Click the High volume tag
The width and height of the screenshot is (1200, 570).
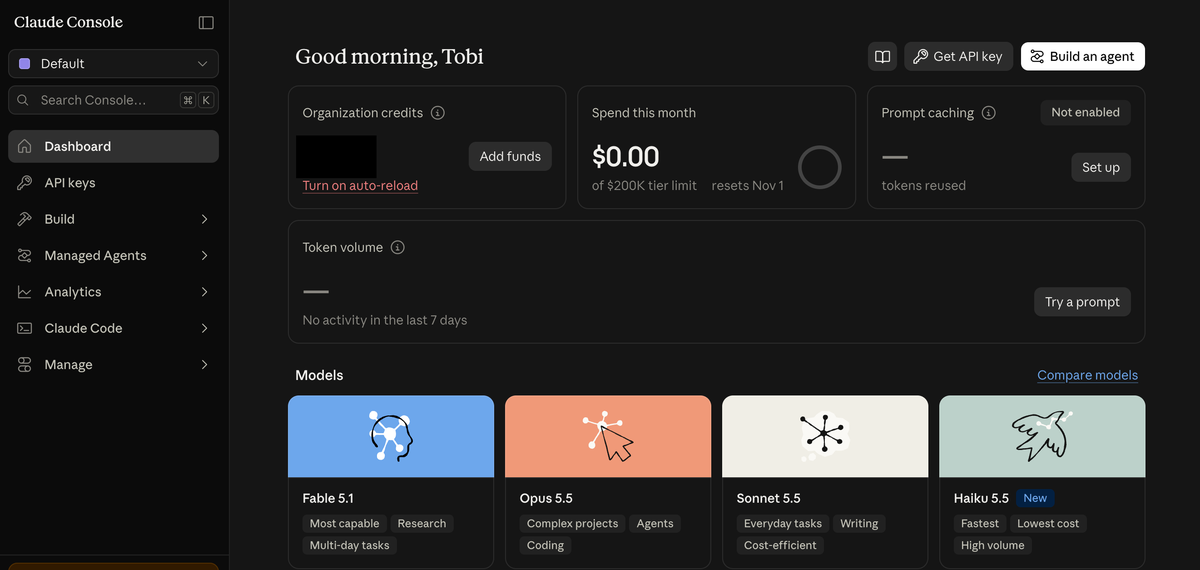(x=992, y=545)
